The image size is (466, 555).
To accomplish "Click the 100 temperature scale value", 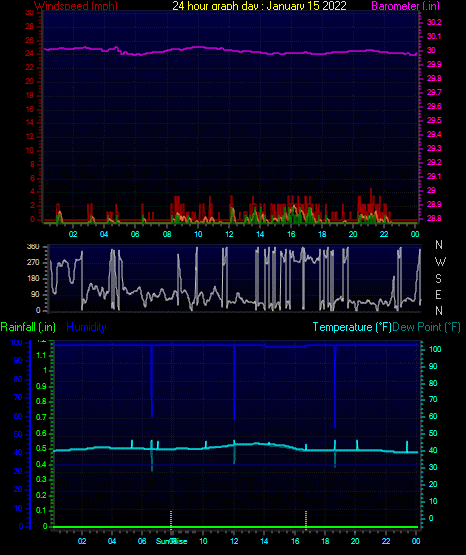I will point(435,349).
